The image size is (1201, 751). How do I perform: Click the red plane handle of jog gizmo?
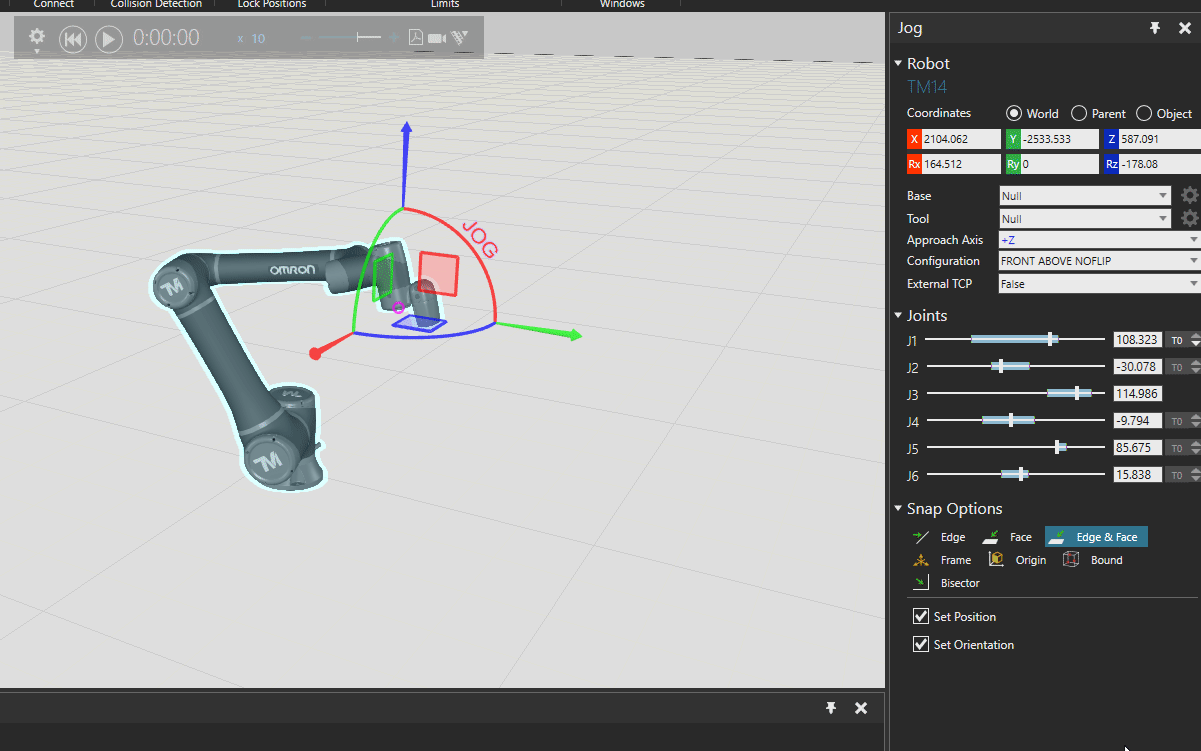click(x=438, y=274)
